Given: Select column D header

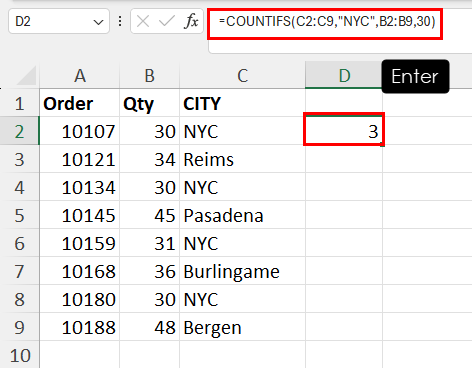Looking at the screenshot, I should 344,75.
